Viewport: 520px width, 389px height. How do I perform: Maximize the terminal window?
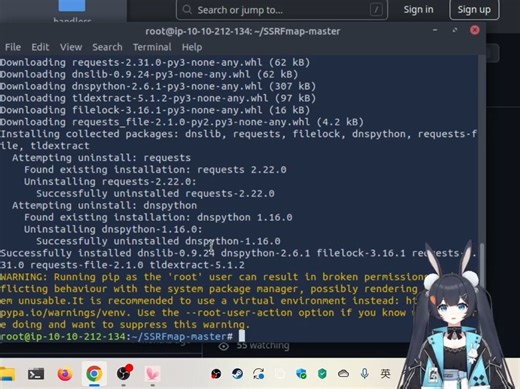(x=455, y=30)
